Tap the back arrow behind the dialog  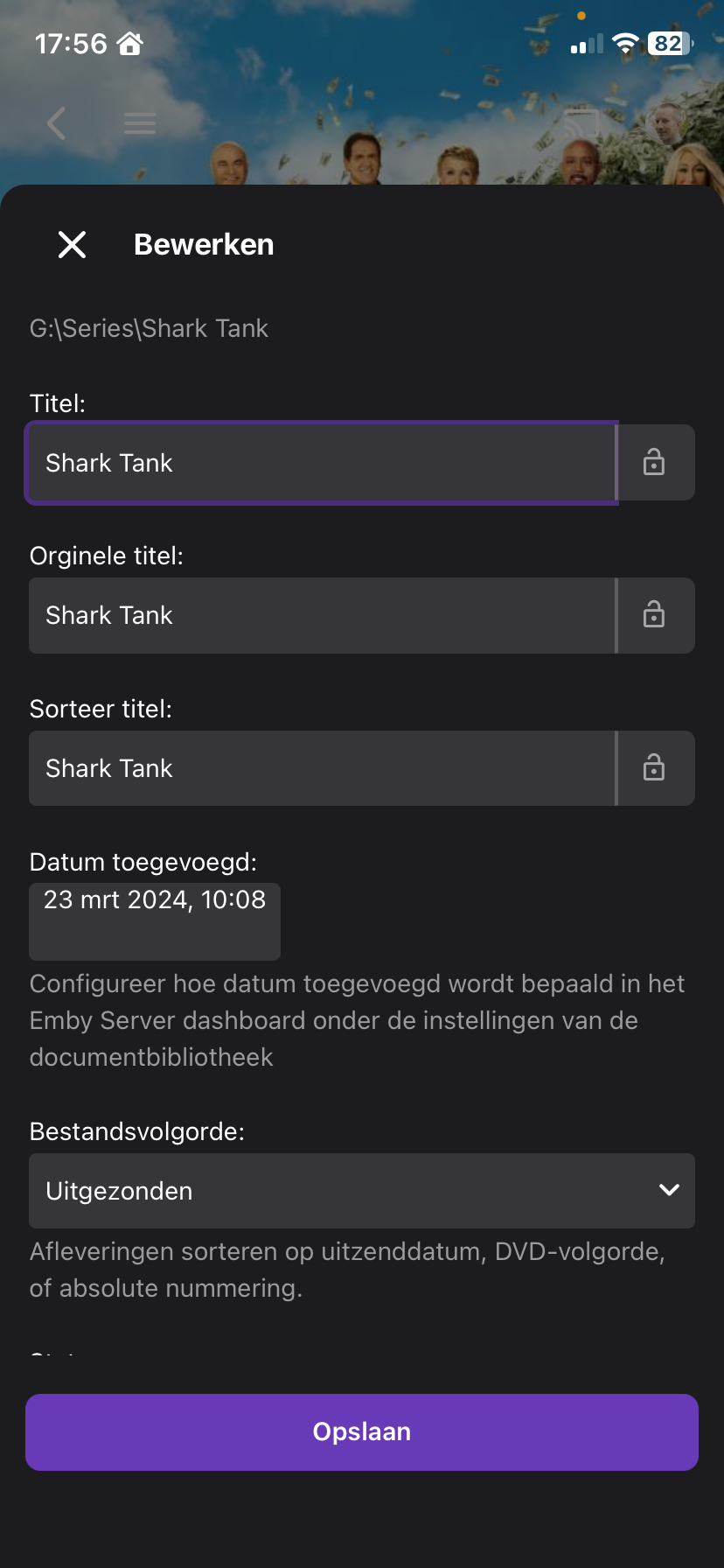tap(57, 123)
